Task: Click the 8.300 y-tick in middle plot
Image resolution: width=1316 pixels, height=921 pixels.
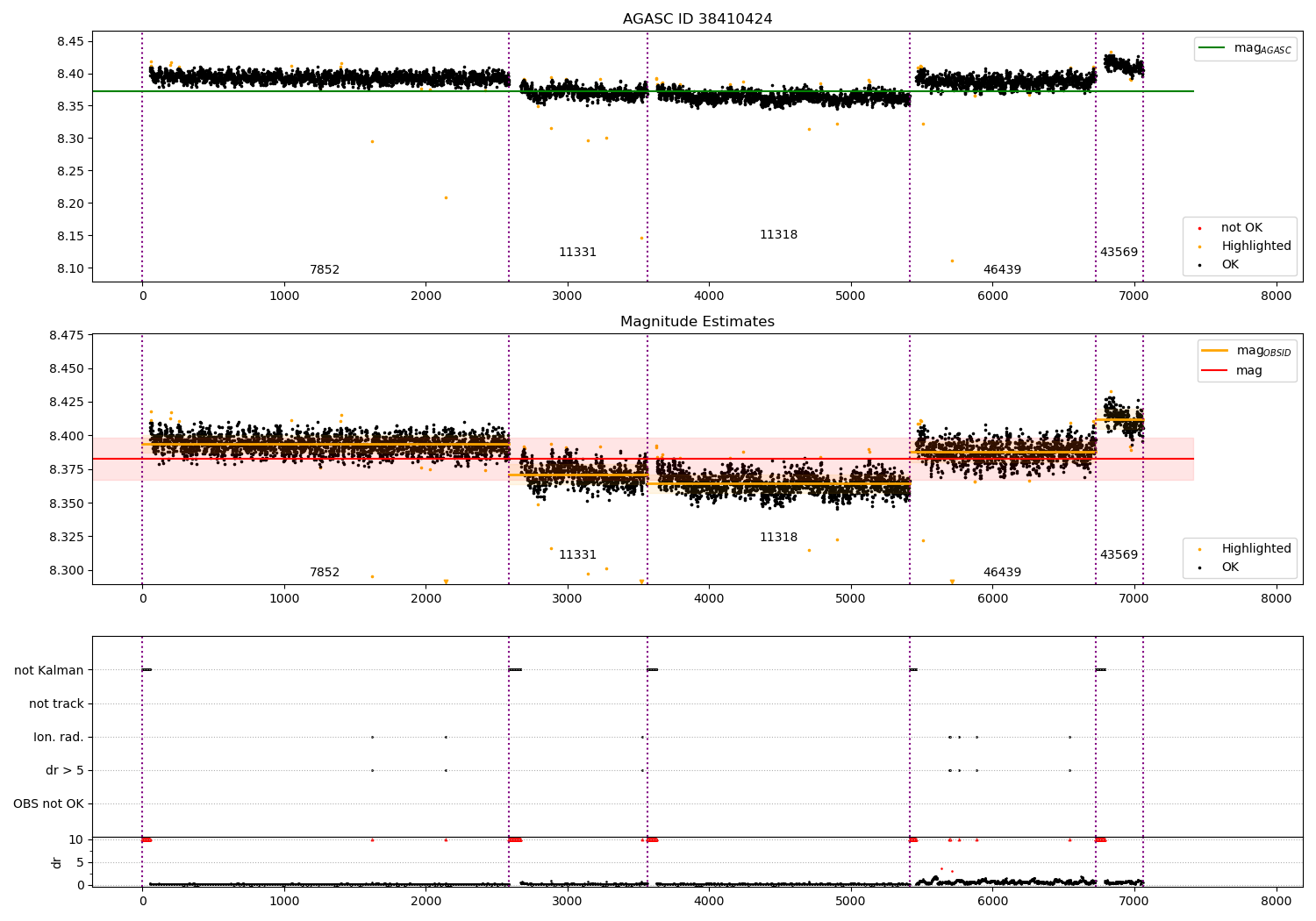Action: click(x=66, y=570)
